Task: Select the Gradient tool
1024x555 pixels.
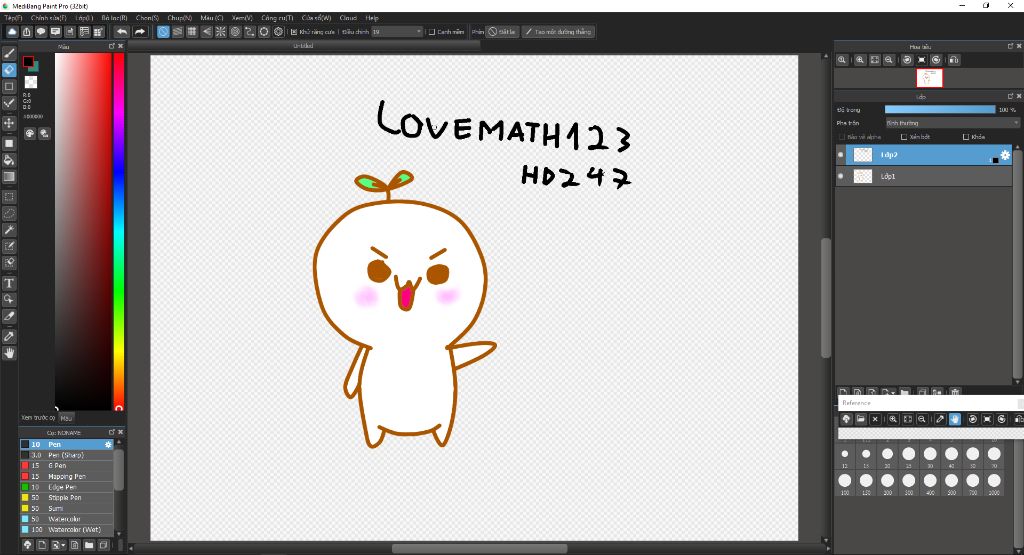Action: click(9, 176)
